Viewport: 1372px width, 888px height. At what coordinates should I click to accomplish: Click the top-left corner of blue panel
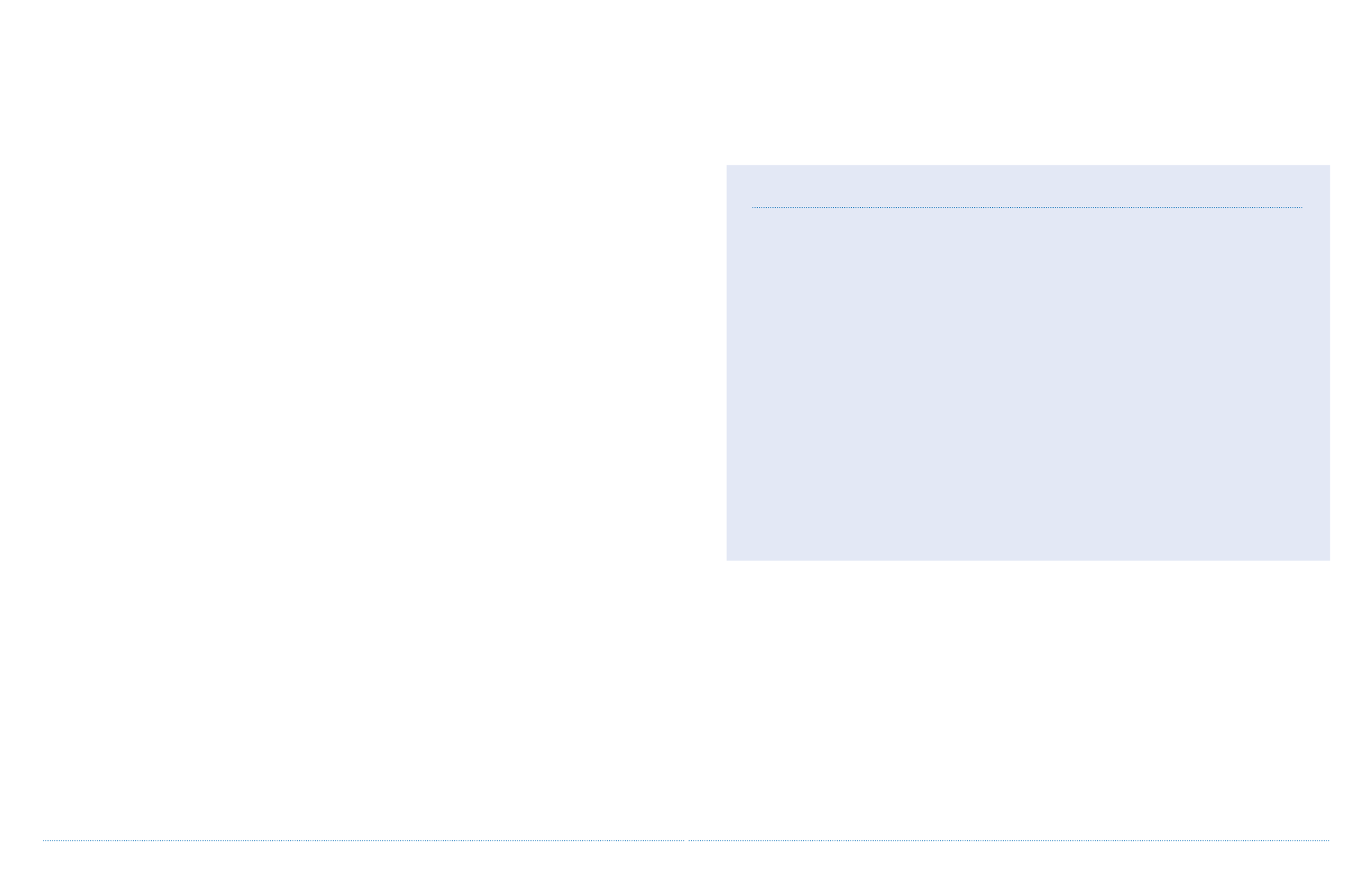tap(728, 167)
